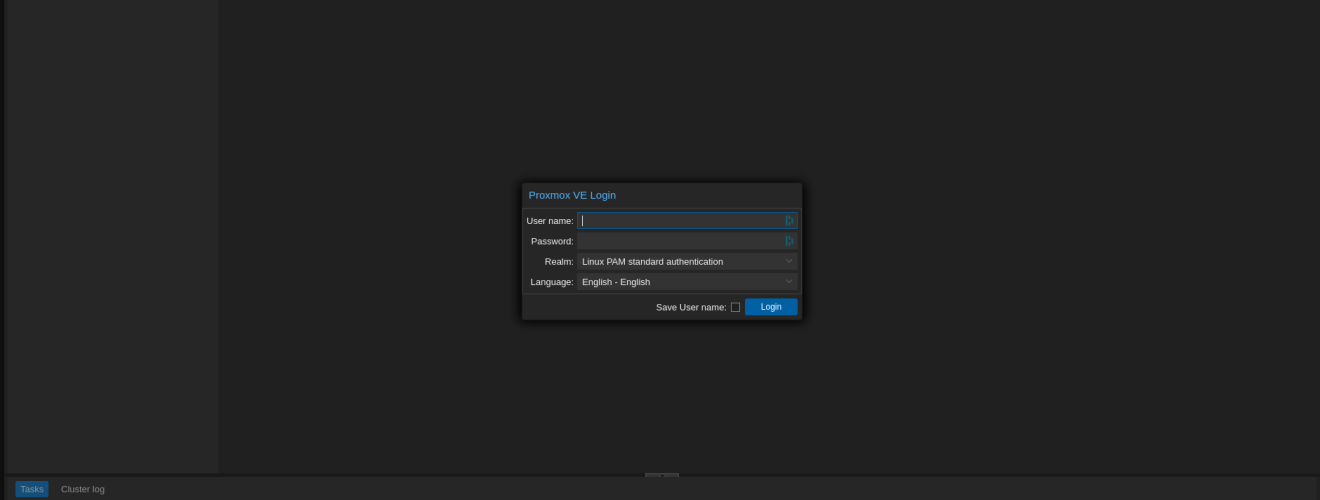The width and height of the screenshot is (1320, 500).
Task: Click the "Save User name:" label
Action: click(x=691, y=307)
